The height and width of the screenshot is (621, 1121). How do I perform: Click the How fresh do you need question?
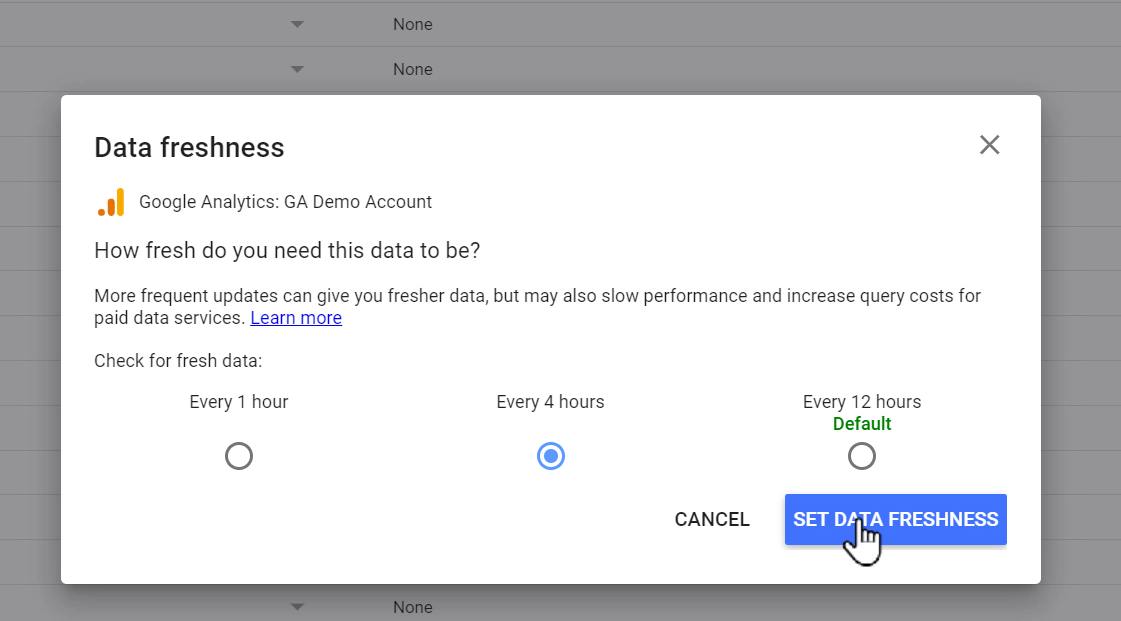point(287,251)
